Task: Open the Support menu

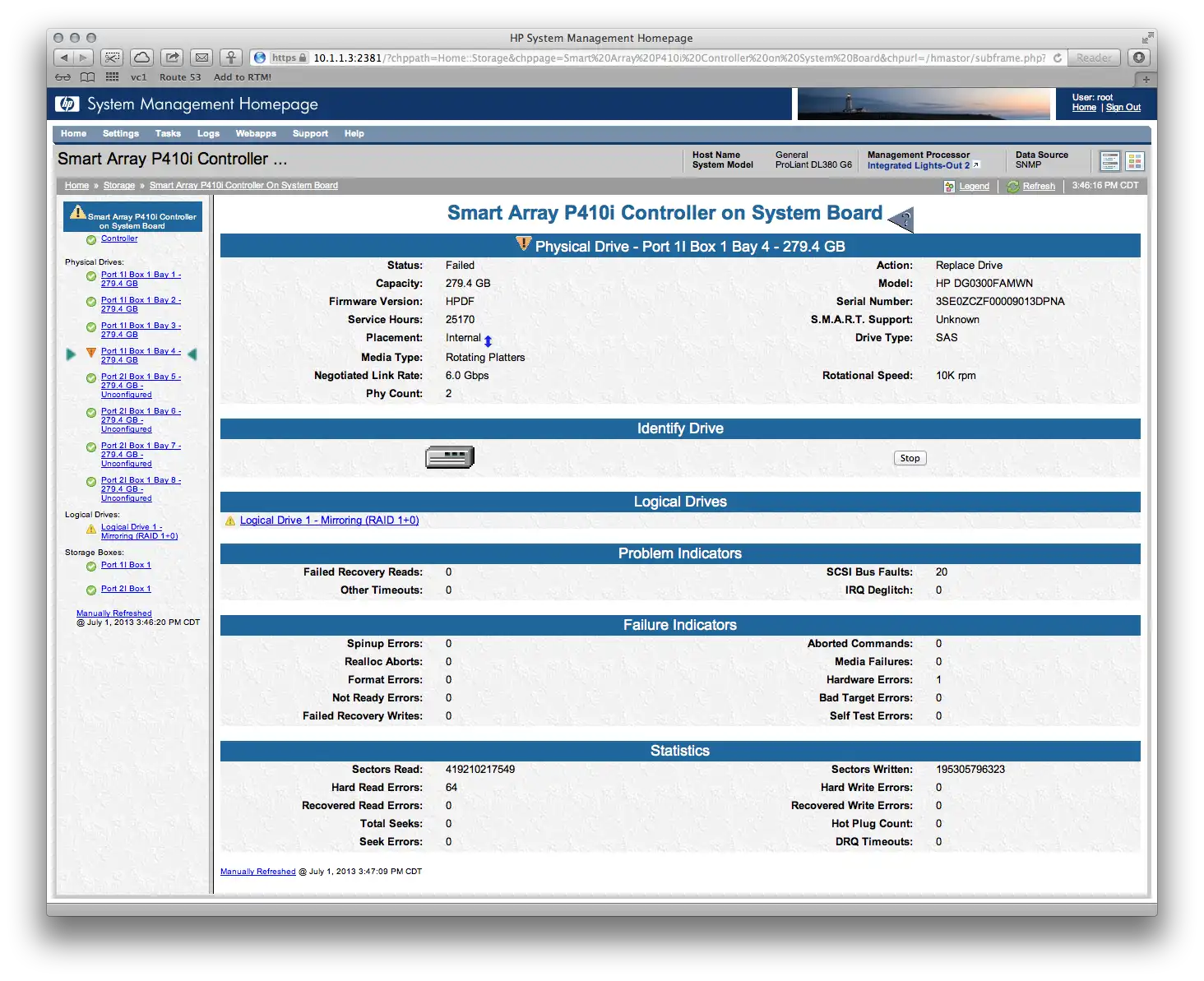Action: [x=310, y=133]
